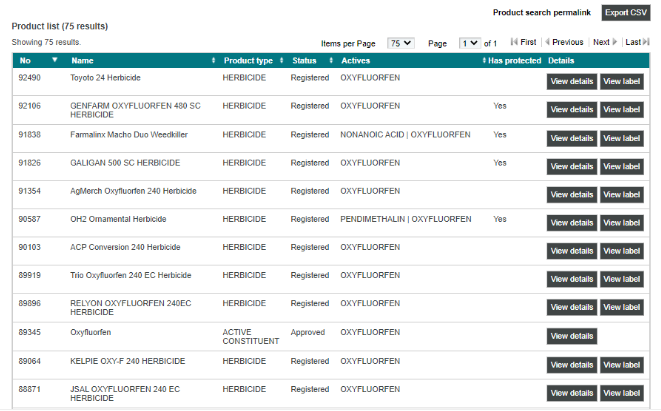View label for GALIGAN 500 SC HERBICIDE
The image size is (661, 411).
click(x=621, y=167)
